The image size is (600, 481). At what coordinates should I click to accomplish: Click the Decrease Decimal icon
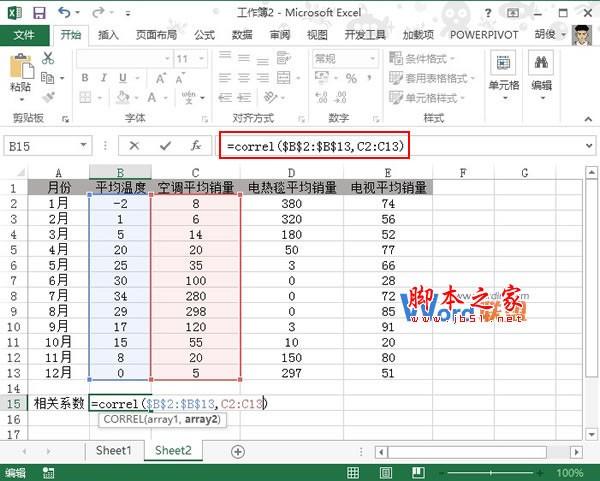click(340, 97)
